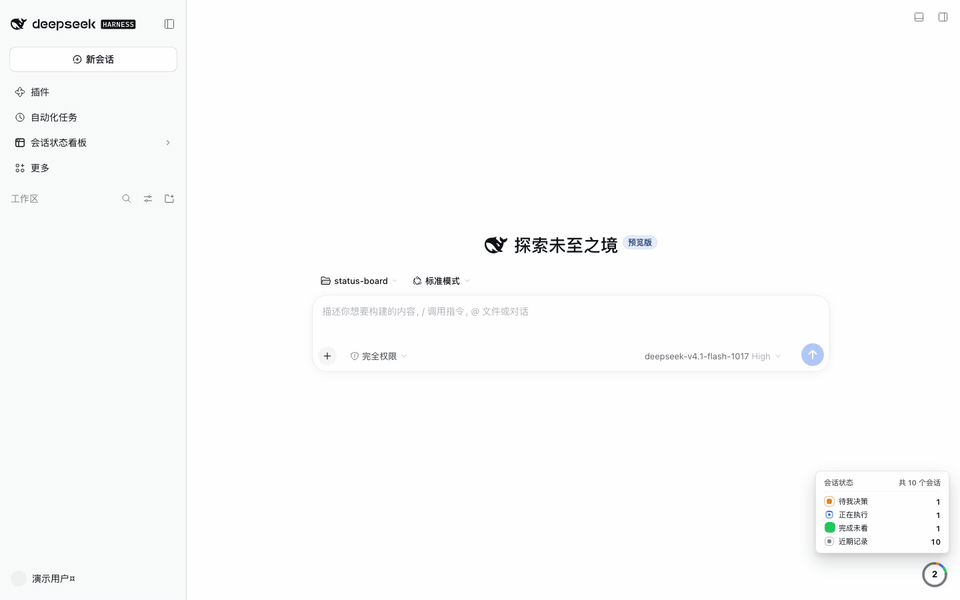Open workspace filter settings icon
The width and height of the screenshot is (960, 600).
(148, 198)
